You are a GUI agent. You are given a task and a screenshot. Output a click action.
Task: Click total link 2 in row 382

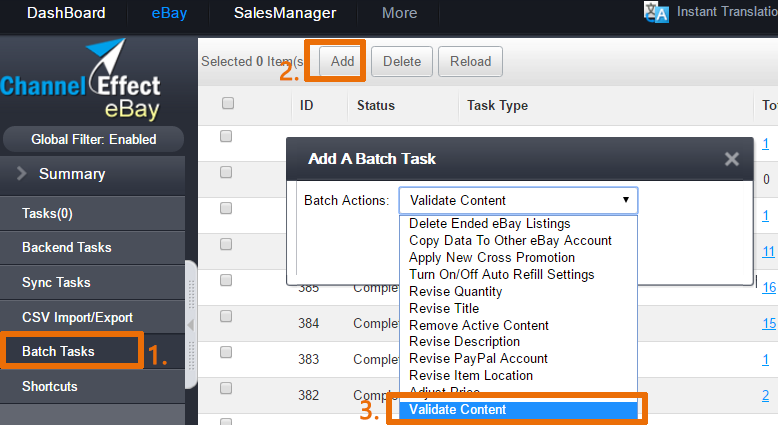766,395
